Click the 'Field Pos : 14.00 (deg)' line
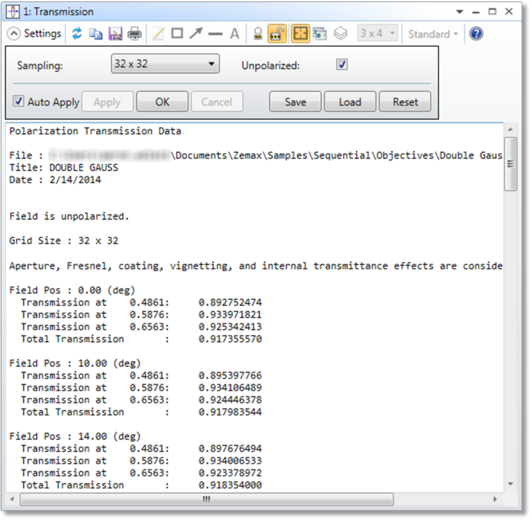 pyautogui.click(x=75, y=436)
